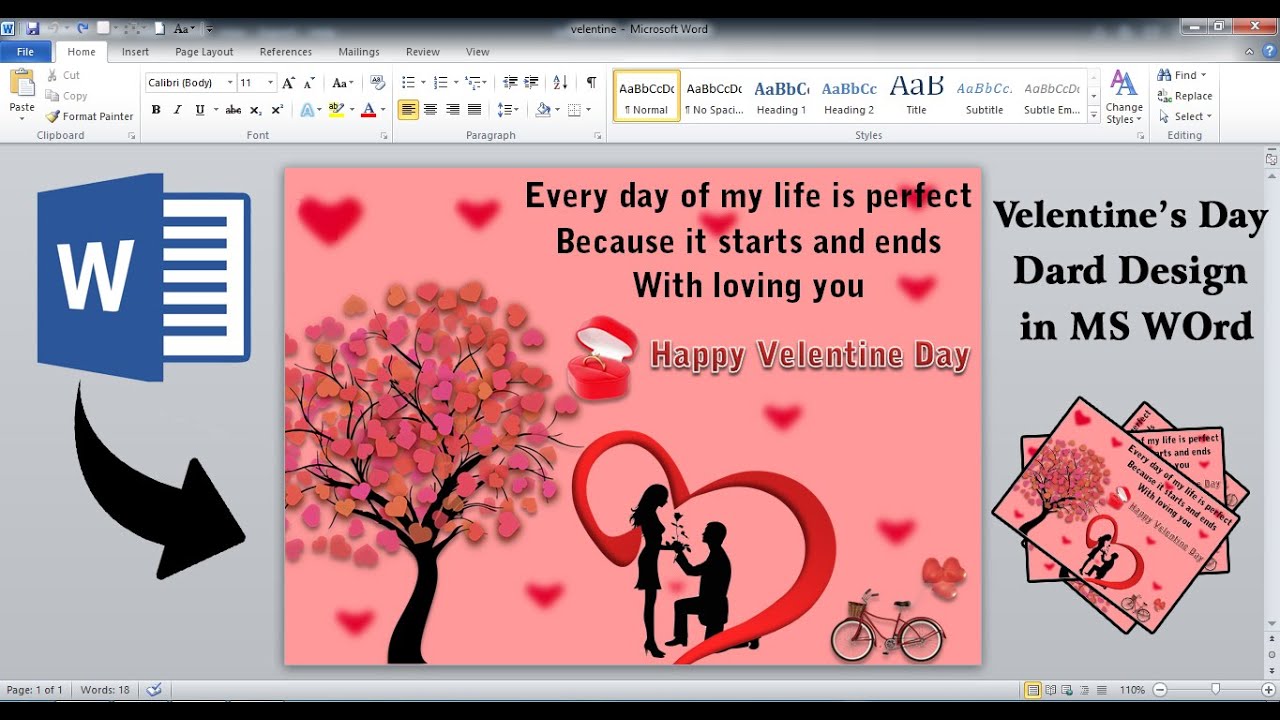Toggle Bold formatting on

click(x=156, y=110)
